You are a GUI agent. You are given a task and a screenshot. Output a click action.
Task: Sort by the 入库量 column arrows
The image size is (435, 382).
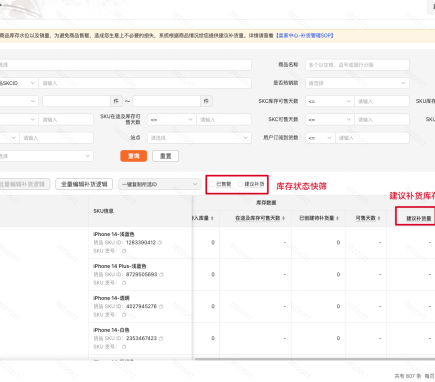click(212, 218)
